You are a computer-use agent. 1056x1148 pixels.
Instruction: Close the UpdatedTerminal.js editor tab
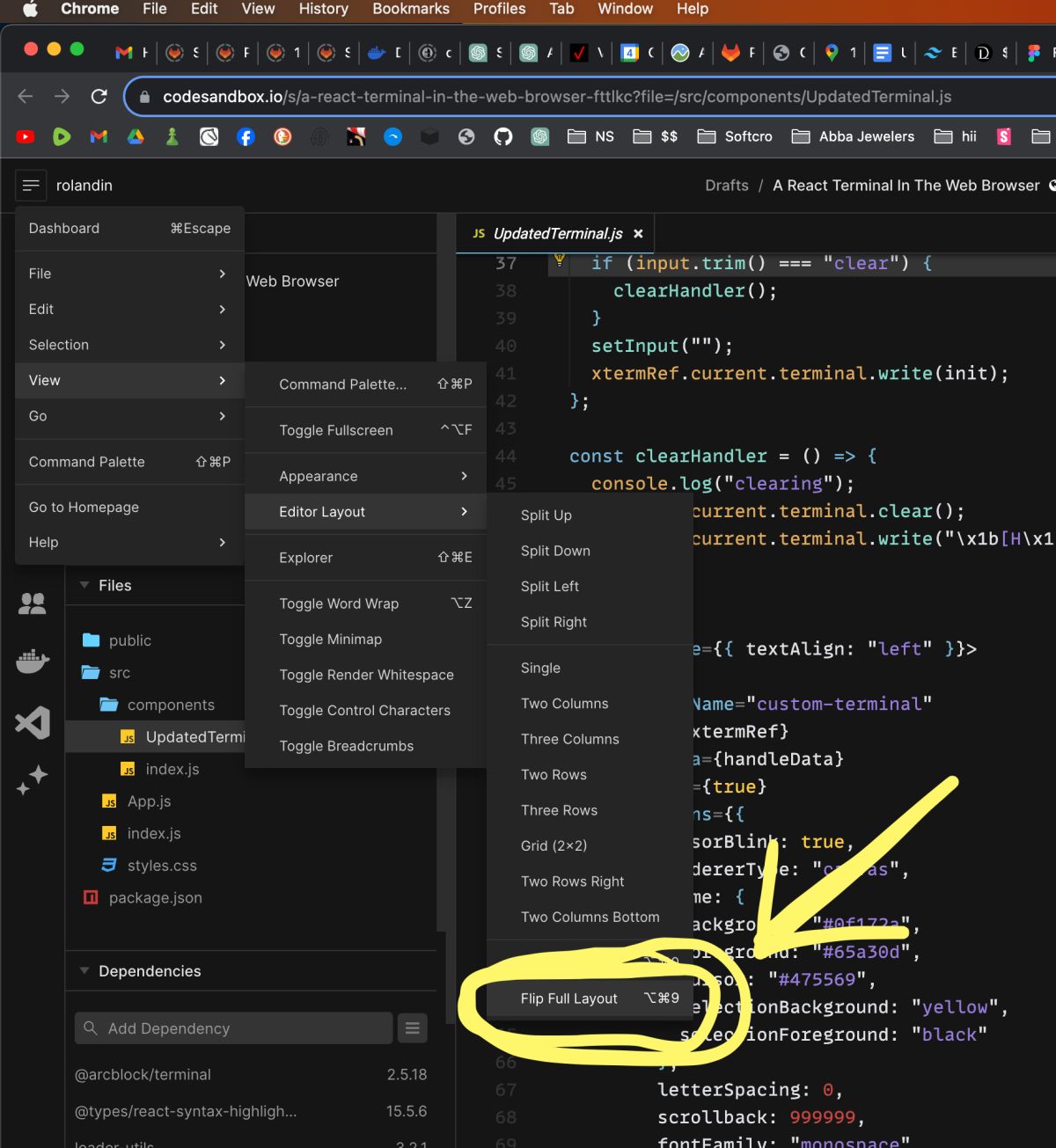tap(638, 234)
